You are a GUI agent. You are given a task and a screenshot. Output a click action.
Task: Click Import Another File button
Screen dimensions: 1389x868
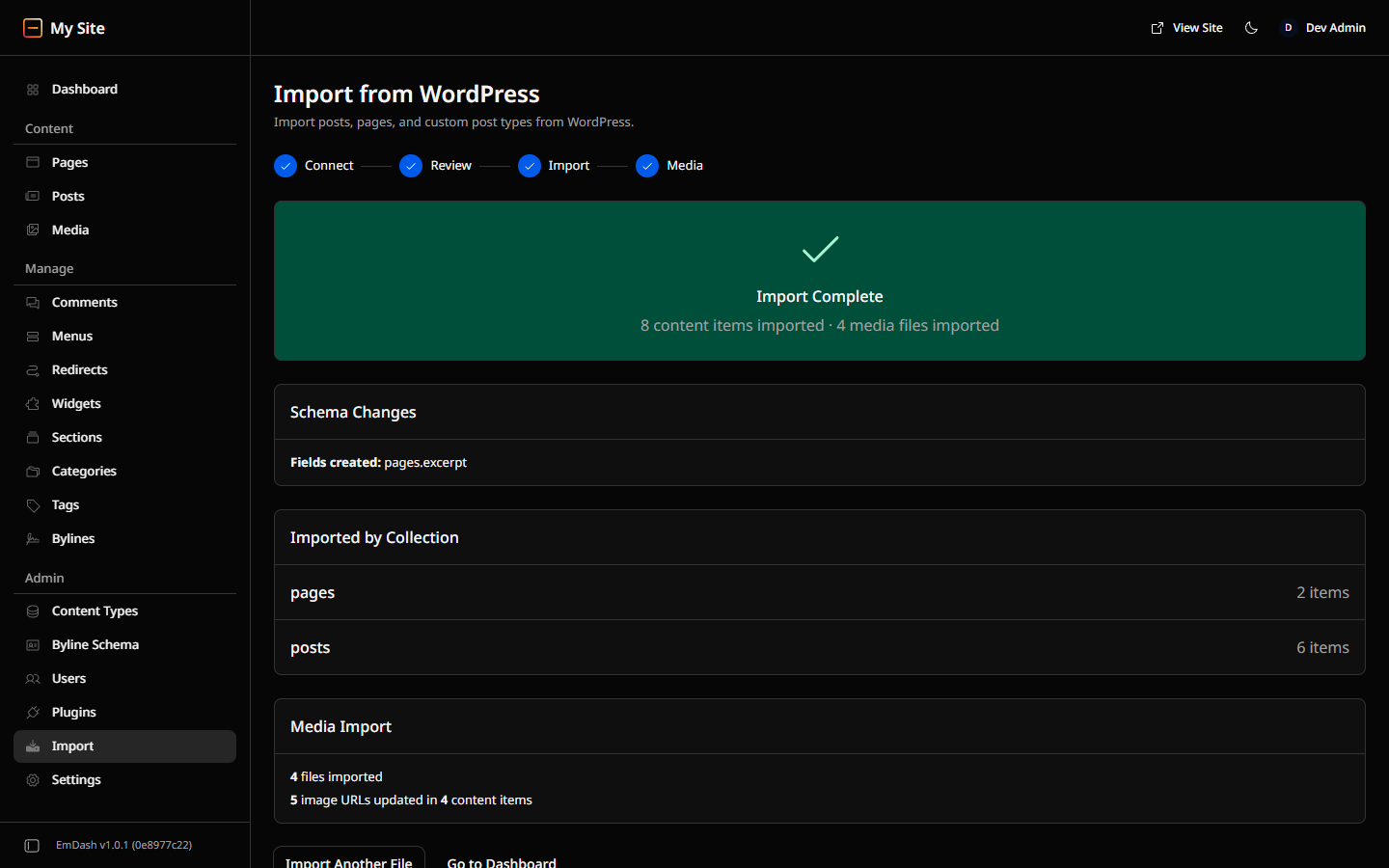349,857
